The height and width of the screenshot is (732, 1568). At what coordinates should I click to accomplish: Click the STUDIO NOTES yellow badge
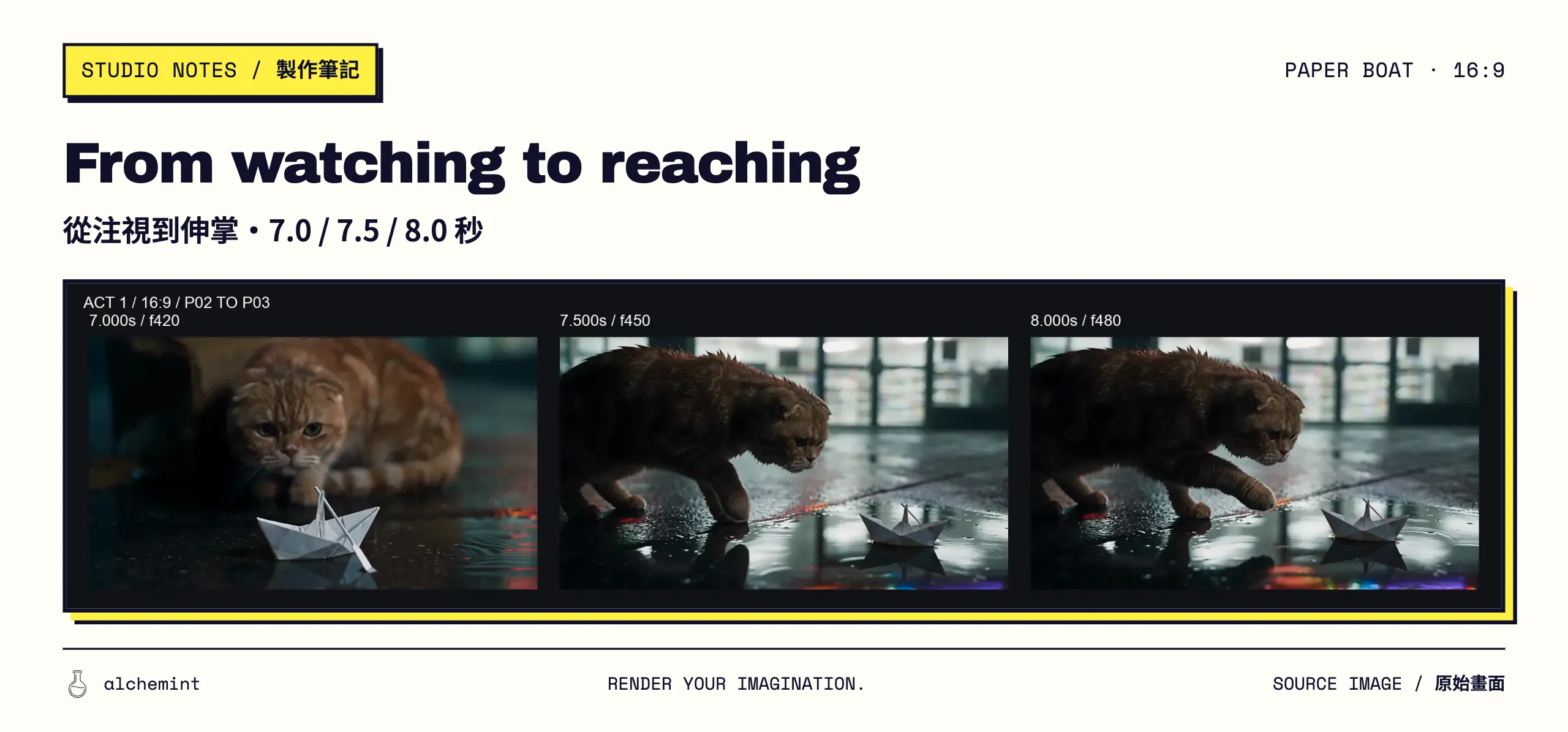[221, 70]
